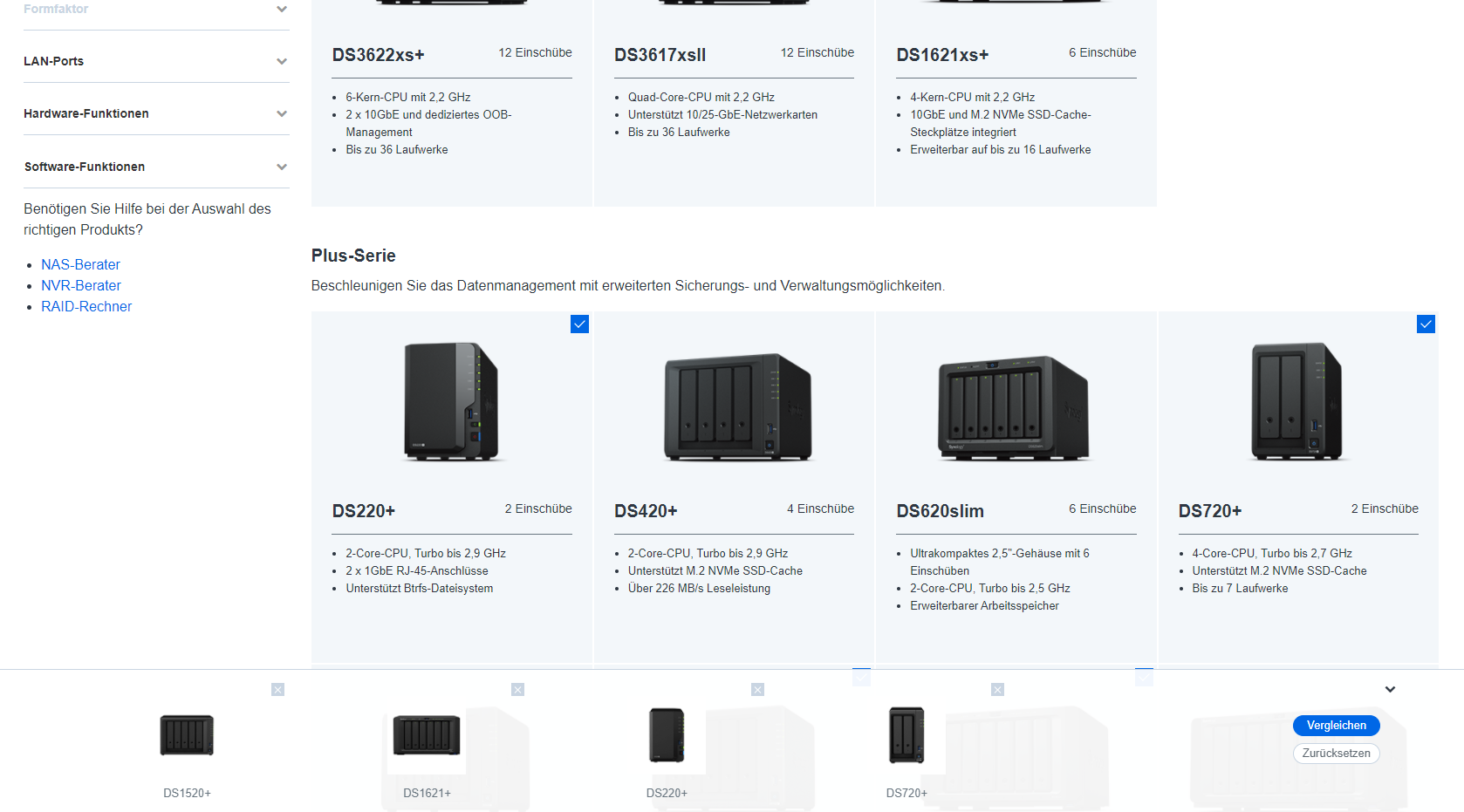Image resolution: width=1464 pixels, height=812 pixels.
Task: Click the DS1621+ label in comparison bar
Action: click(x=428, y=793)
